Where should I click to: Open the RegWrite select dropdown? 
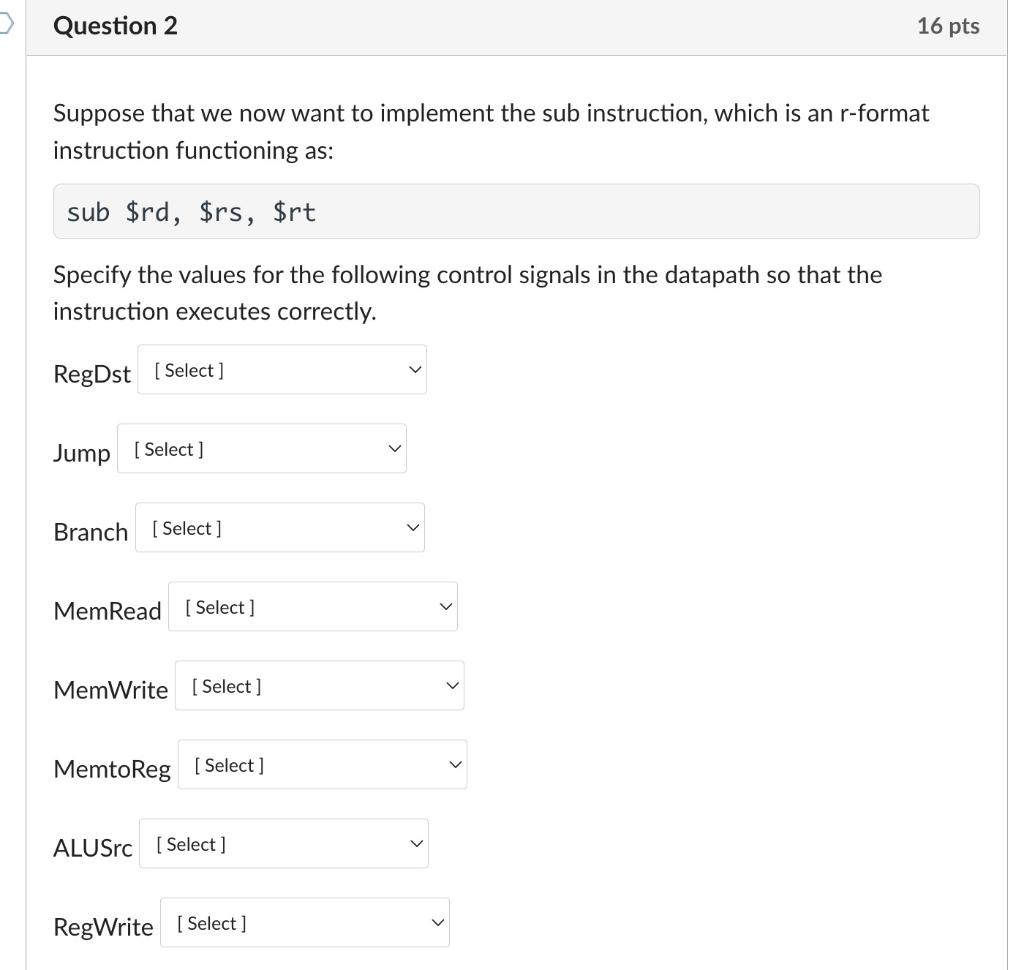coord(305,922)
